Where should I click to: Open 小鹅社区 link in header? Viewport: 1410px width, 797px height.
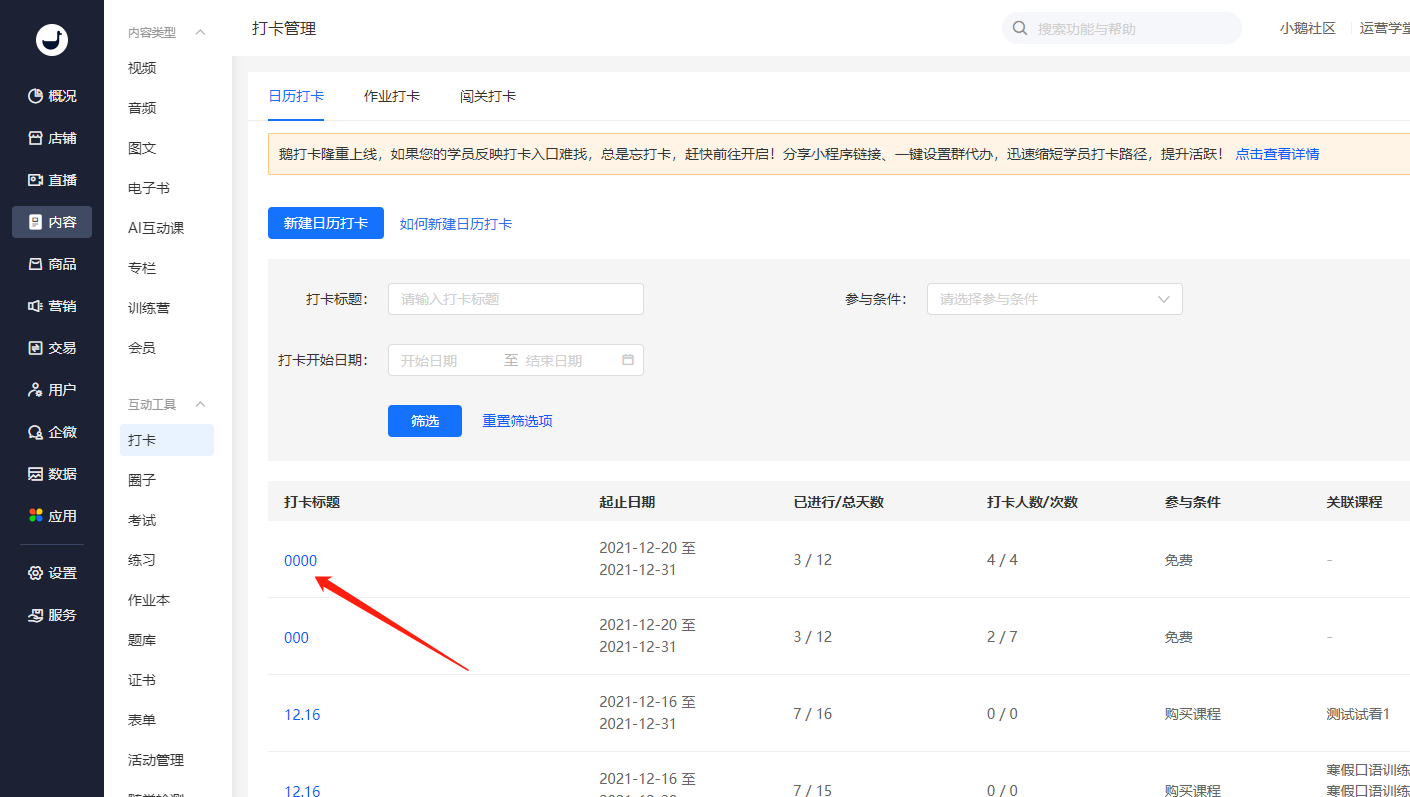[x=1307, y=28]
